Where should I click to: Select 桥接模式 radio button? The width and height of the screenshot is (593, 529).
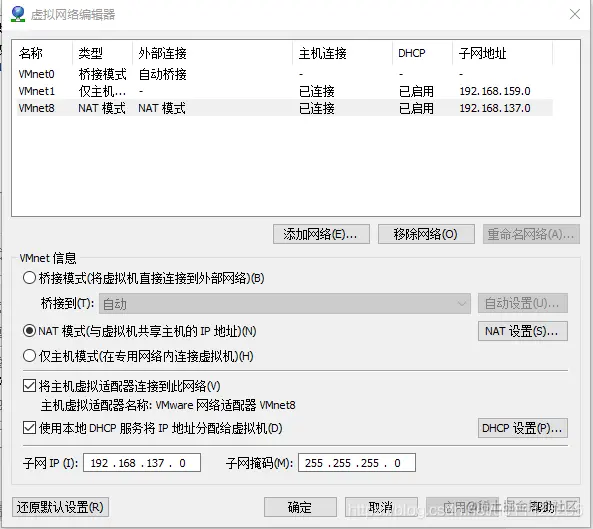(29, 278)
